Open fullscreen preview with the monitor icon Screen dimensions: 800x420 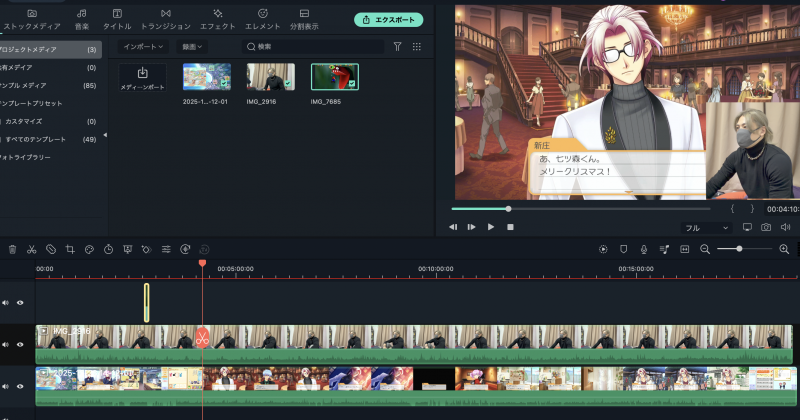tap(747, 227)
